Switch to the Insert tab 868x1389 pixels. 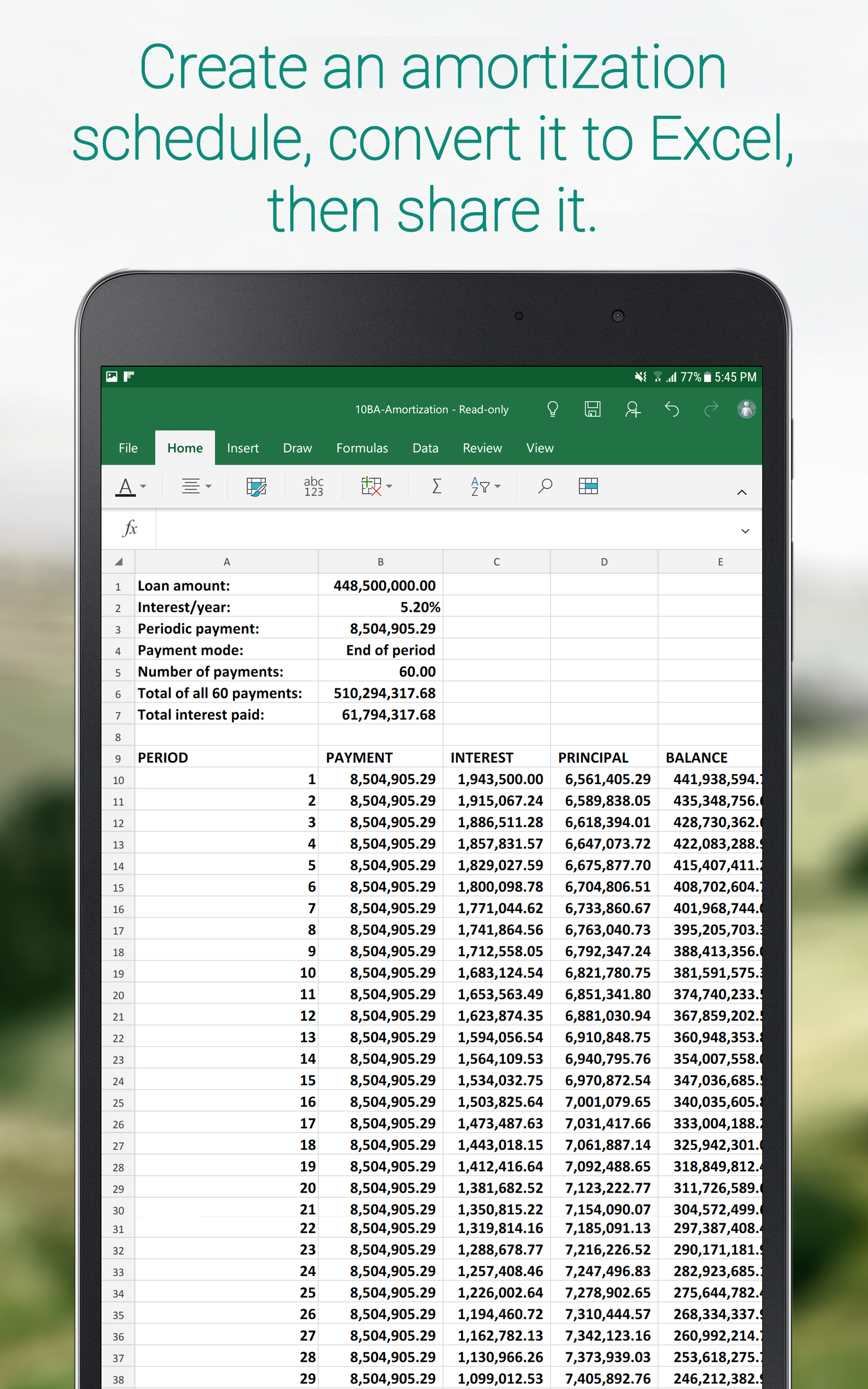point(243,448)
